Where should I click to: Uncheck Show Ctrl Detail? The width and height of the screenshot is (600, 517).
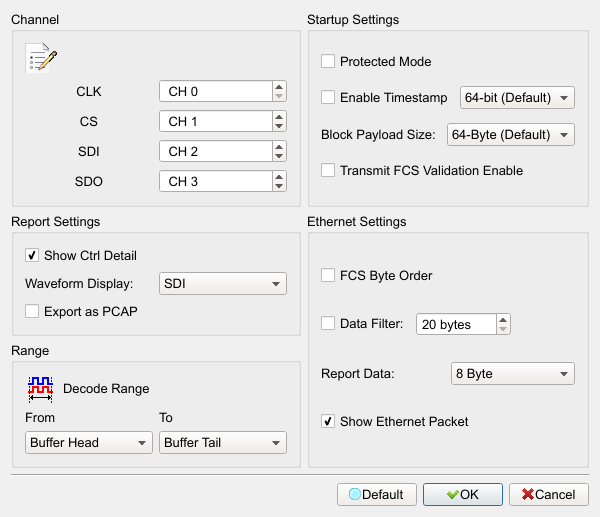click(32, 255)
